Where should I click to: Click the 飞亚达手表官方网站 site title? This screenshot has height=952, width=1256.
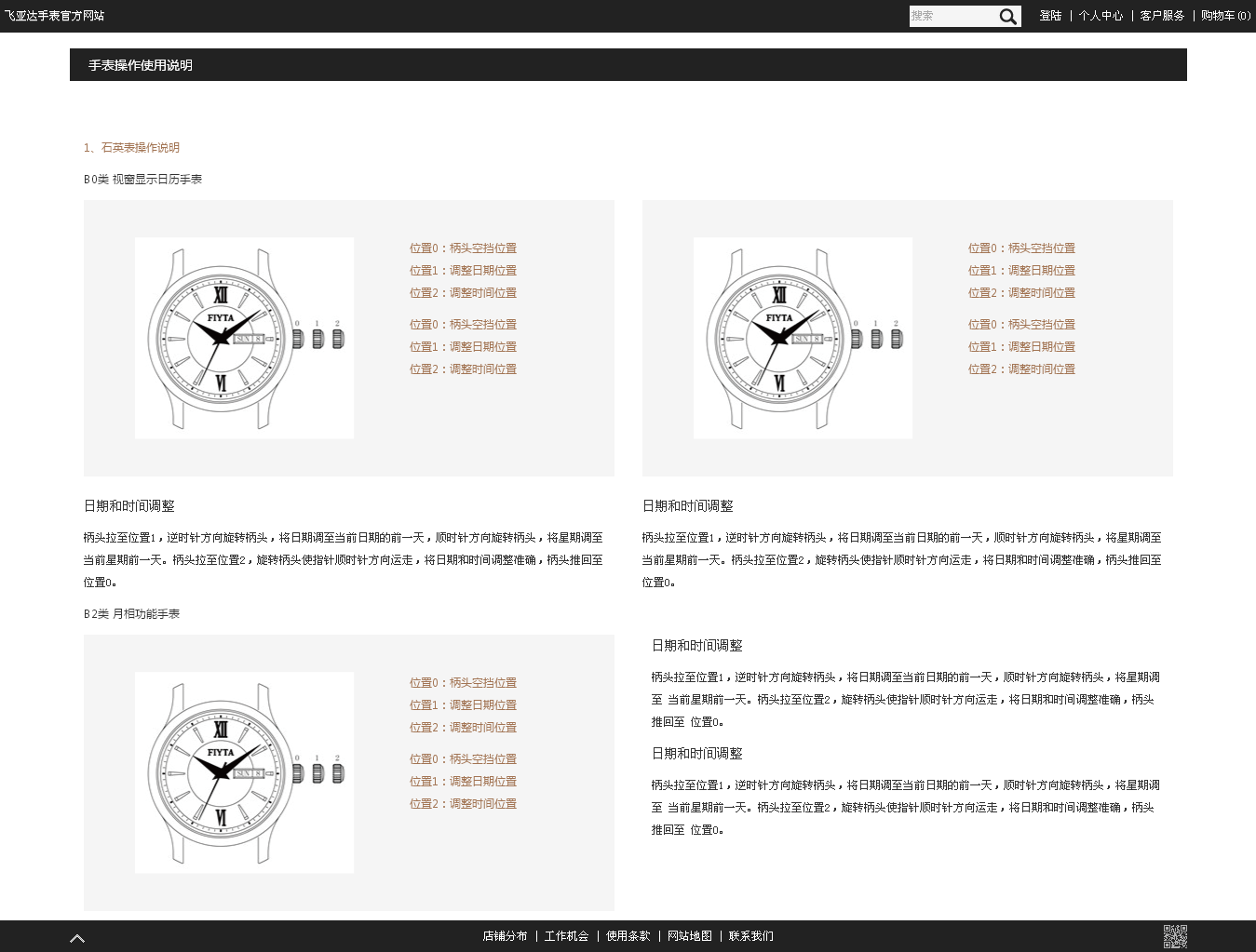pos(54,16)
